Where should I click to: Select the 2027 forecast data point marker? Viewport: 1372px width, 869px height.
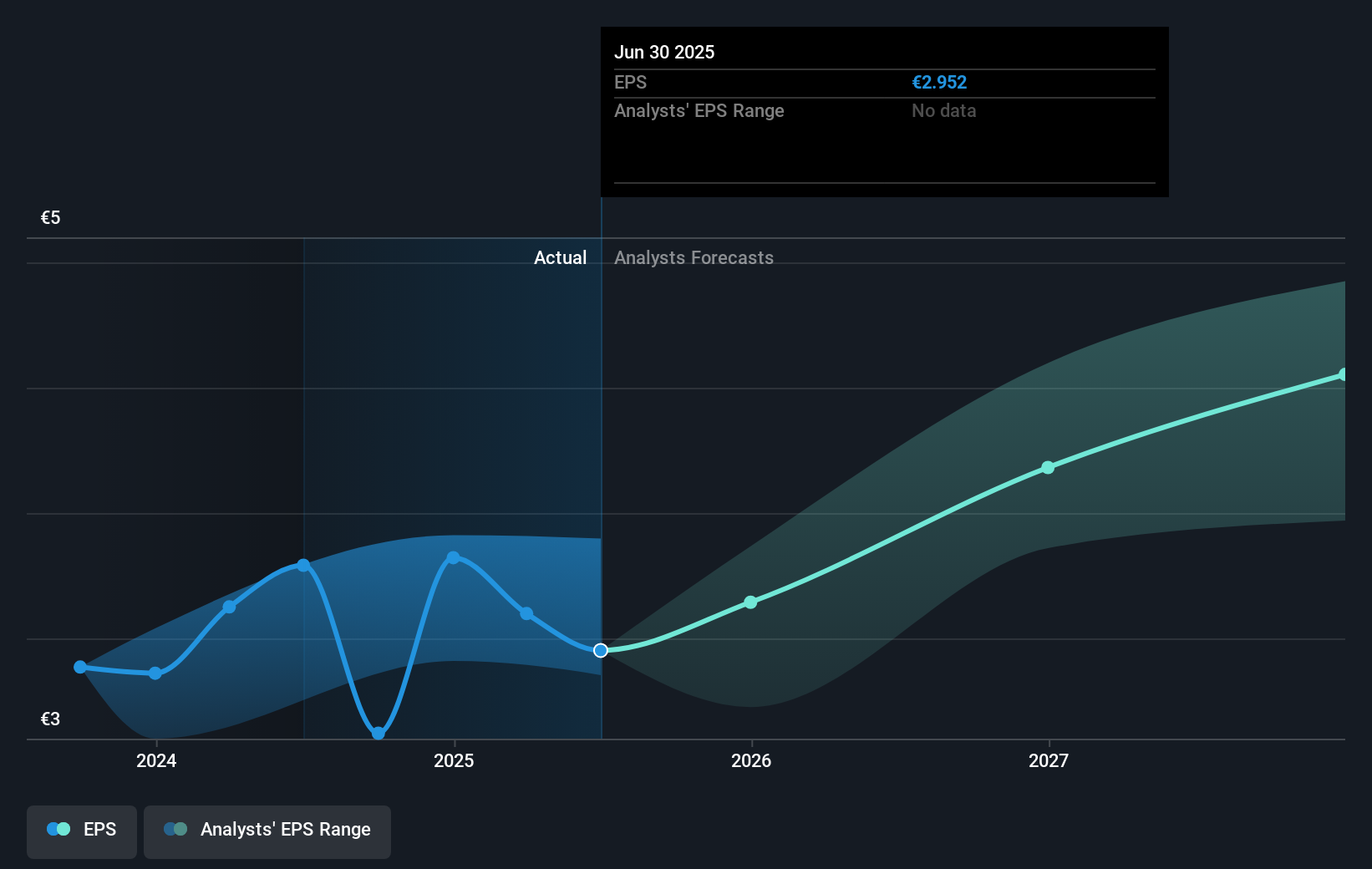pyautogui.click(x=1048, y=468)
